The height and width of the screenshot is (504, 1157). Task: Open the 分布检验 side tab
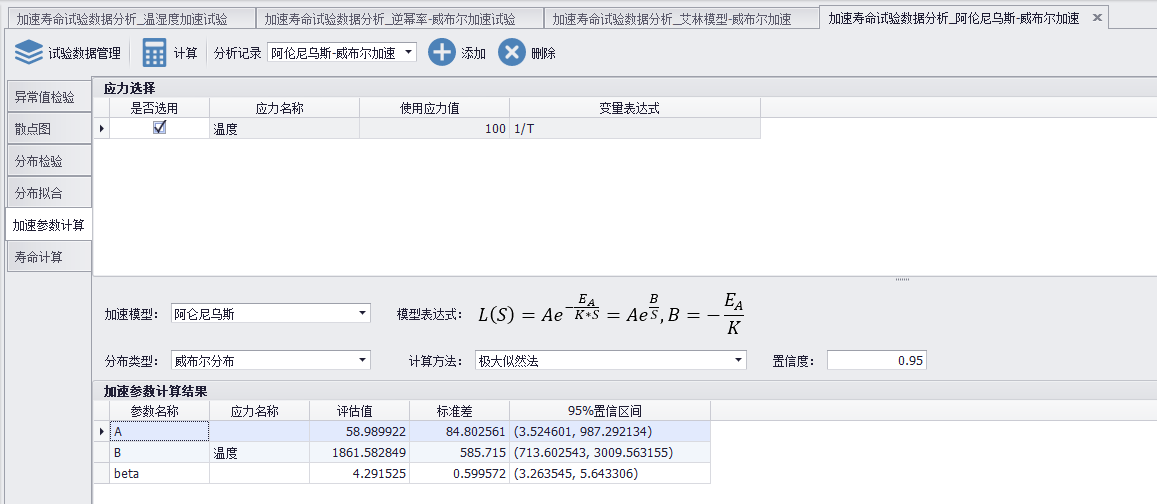(x=49, y=161)
